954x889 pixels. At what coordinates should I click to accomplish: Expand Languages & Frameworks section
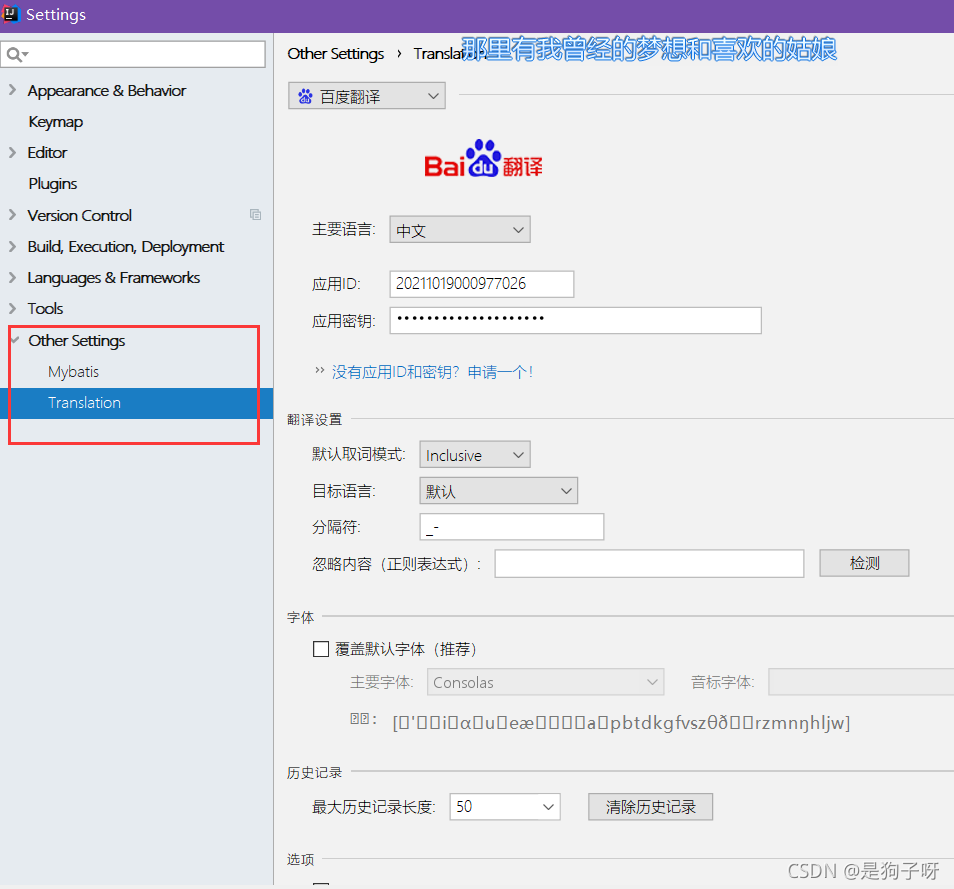coord(12,277)
